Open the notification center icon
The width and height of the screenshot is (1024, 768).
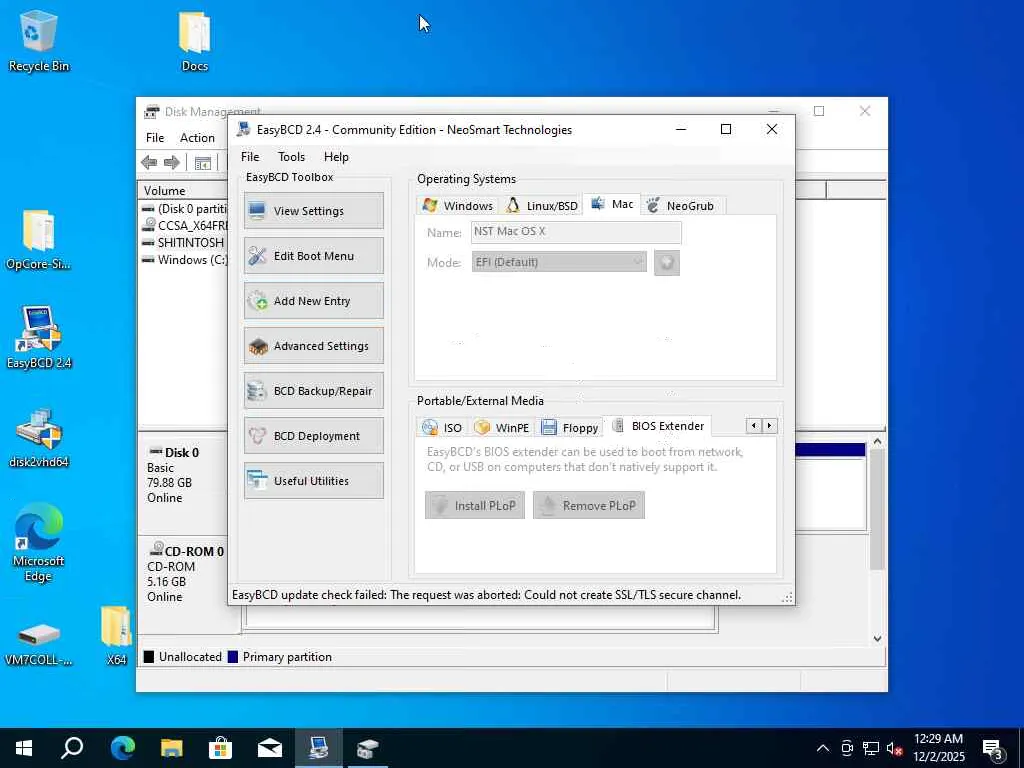coord(993,749)
